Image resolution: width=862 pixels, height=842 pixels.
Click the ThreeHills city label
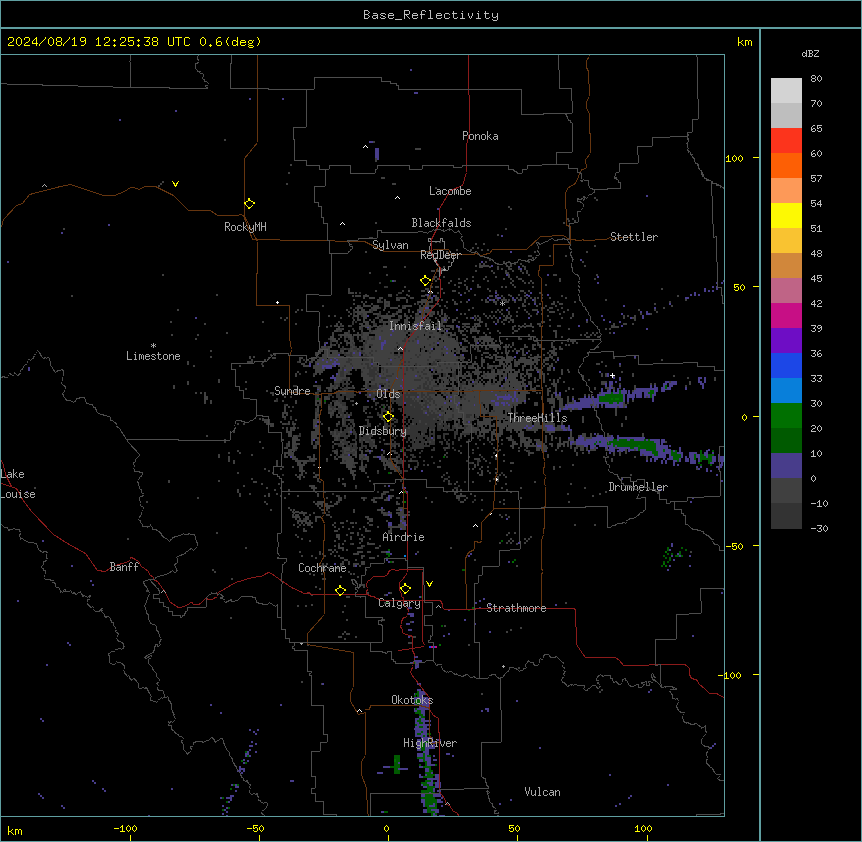pyautogui.click(x=537, y=418)
